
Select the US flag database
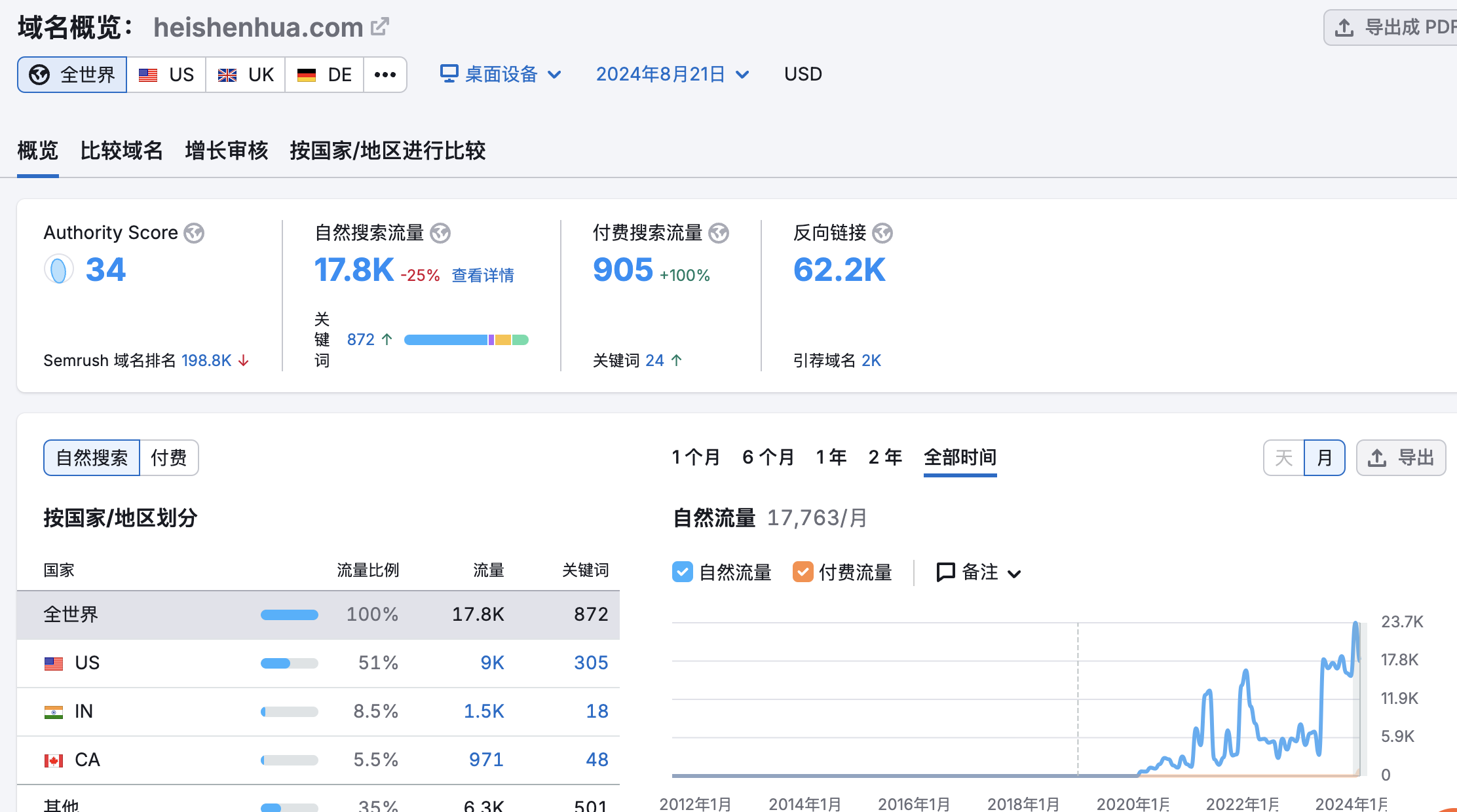[166, 75]
